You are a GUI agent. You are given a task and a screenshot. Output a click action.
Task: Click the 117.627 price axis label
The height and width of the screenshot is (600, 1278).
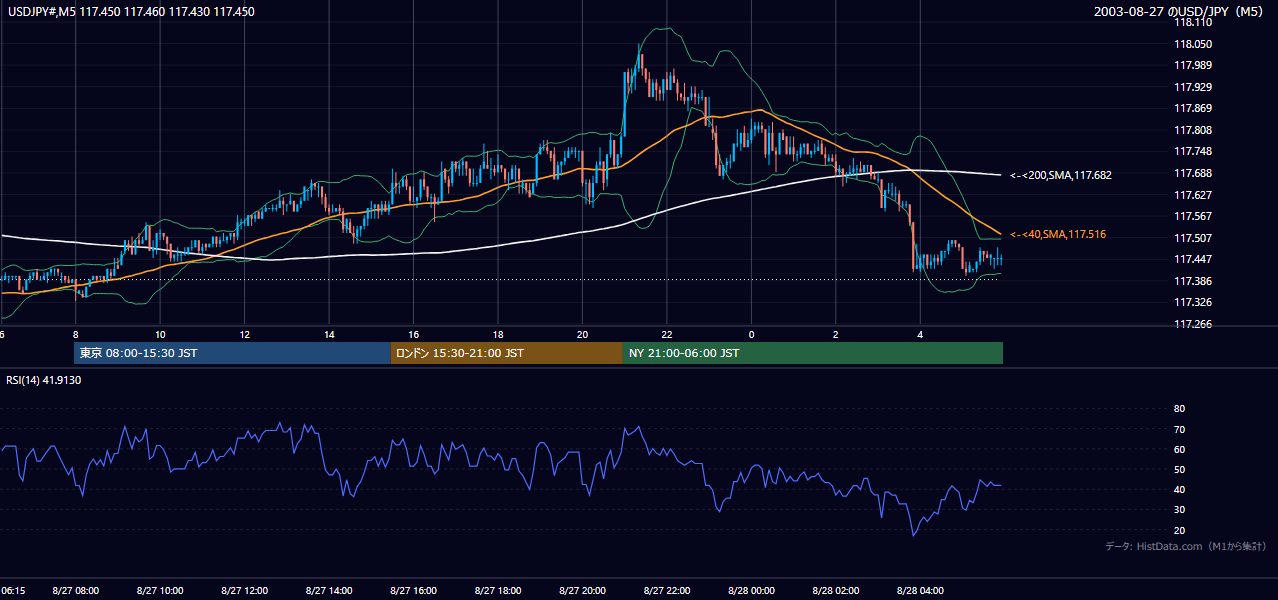1192,195
